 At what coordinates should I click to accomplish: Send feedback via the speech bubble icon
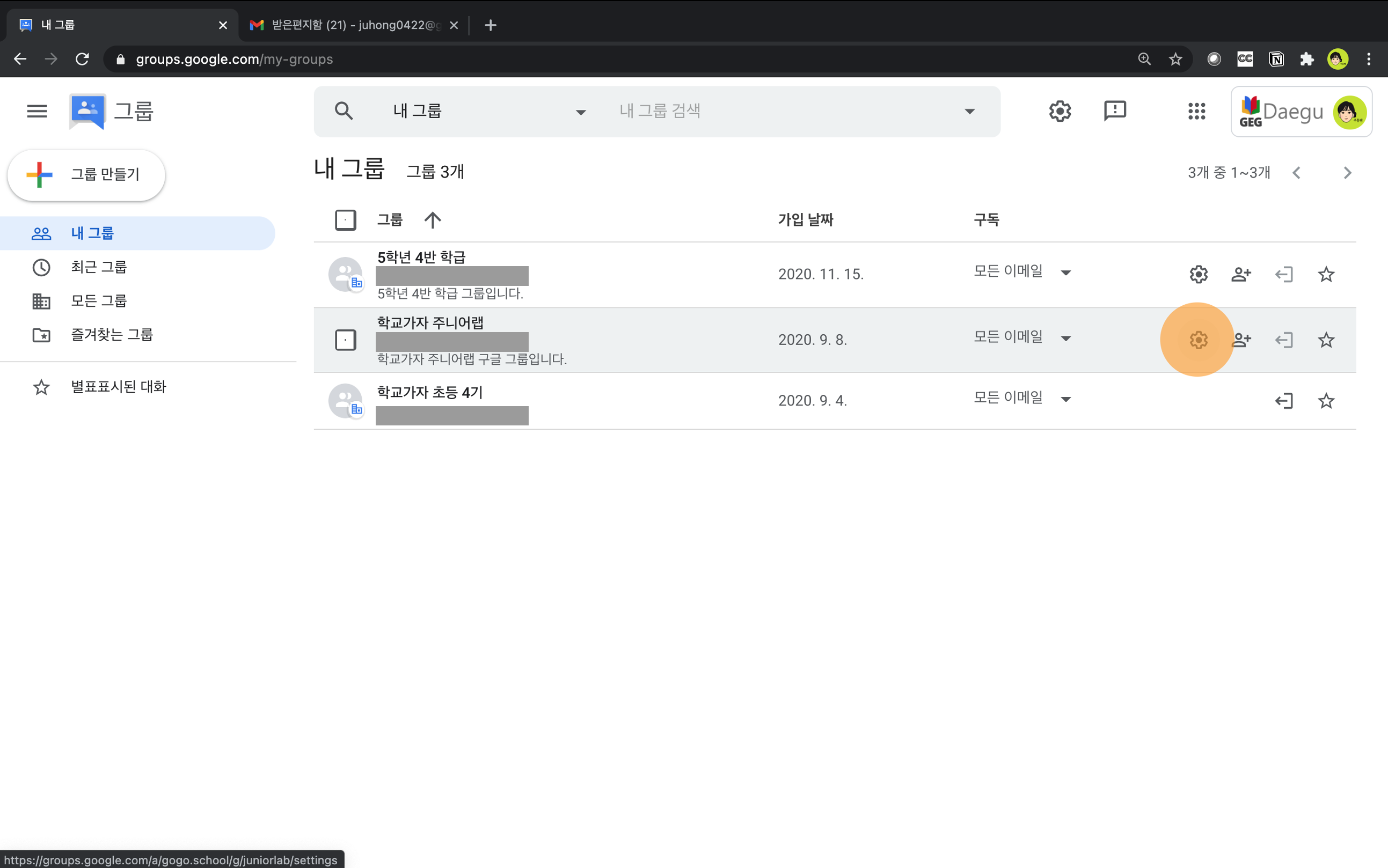tap(1115, 111)
